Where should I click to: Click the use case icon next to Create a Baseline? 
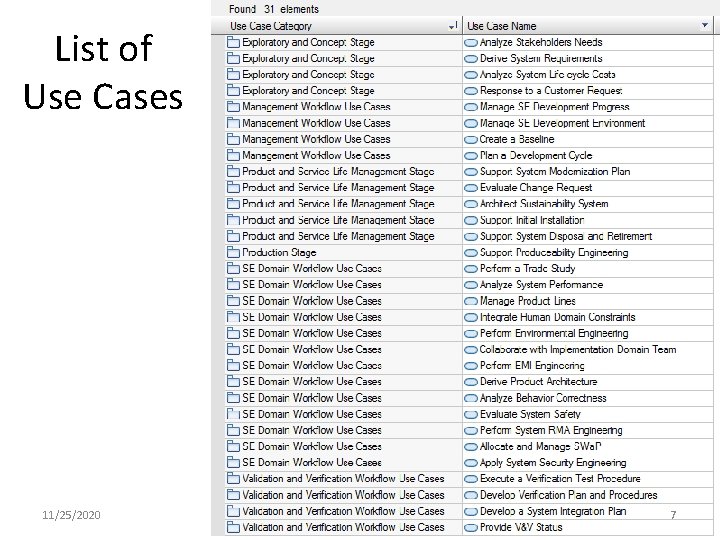[471, 140]
